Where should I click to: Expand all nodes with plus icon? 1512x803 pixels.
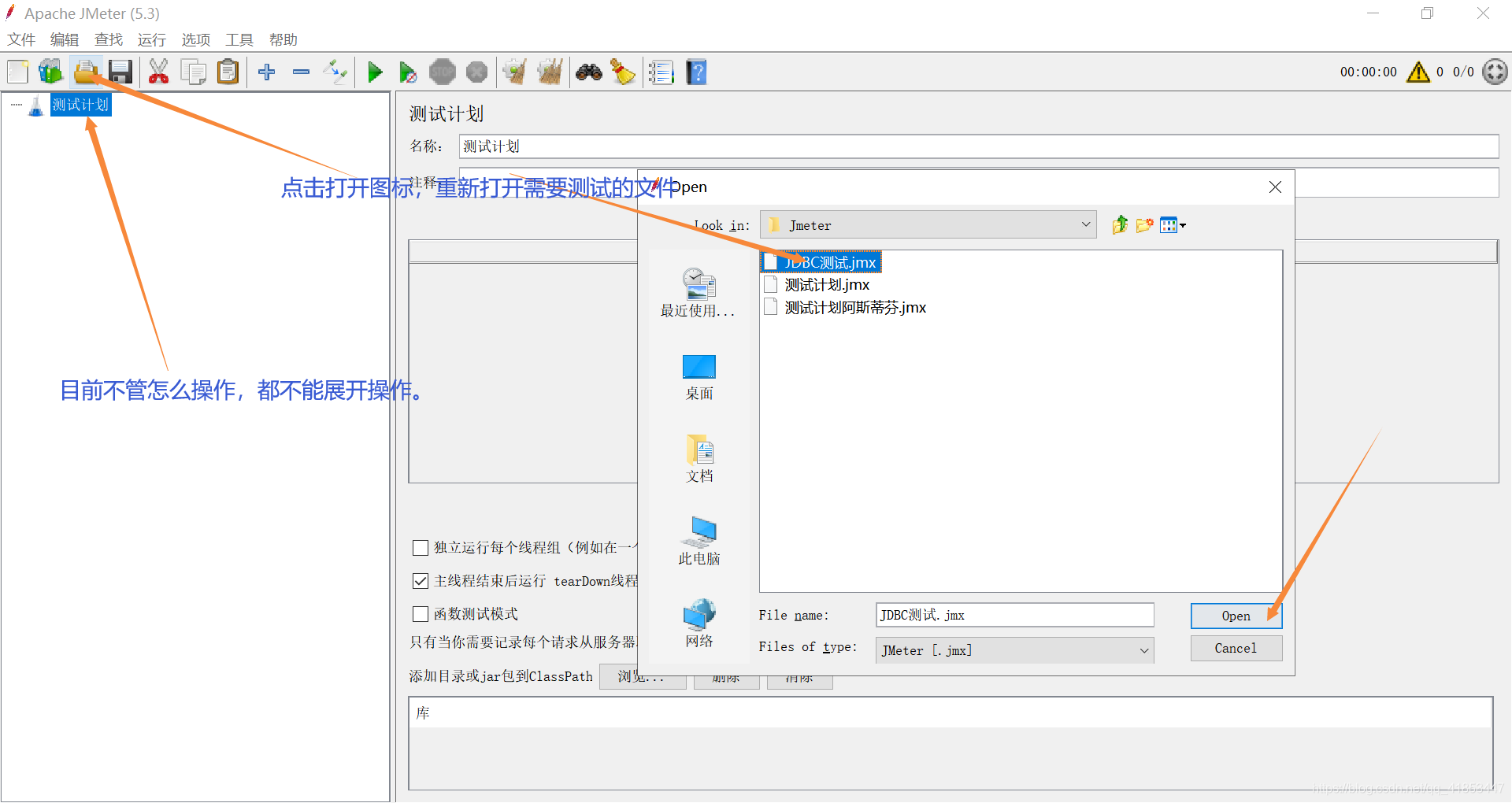[267, 72]
